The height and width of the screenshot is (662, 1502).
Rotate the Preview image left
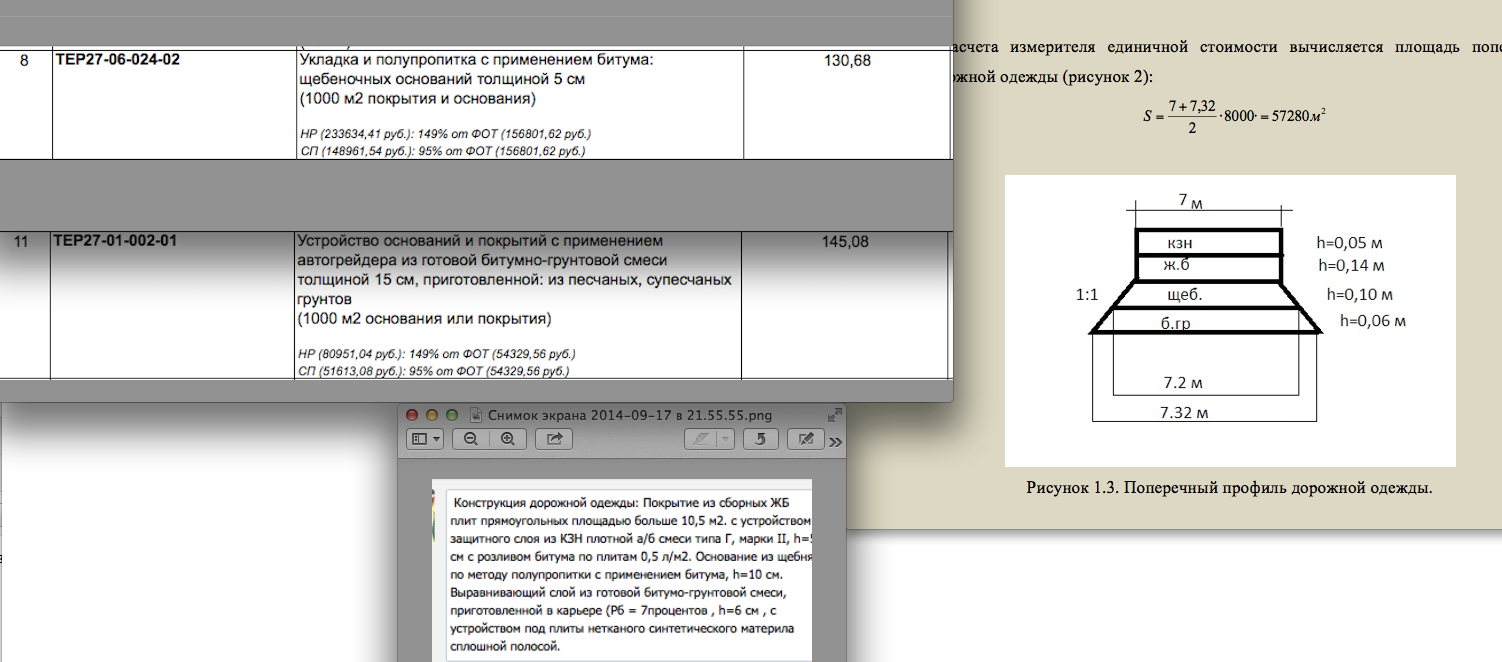[761, 438]
